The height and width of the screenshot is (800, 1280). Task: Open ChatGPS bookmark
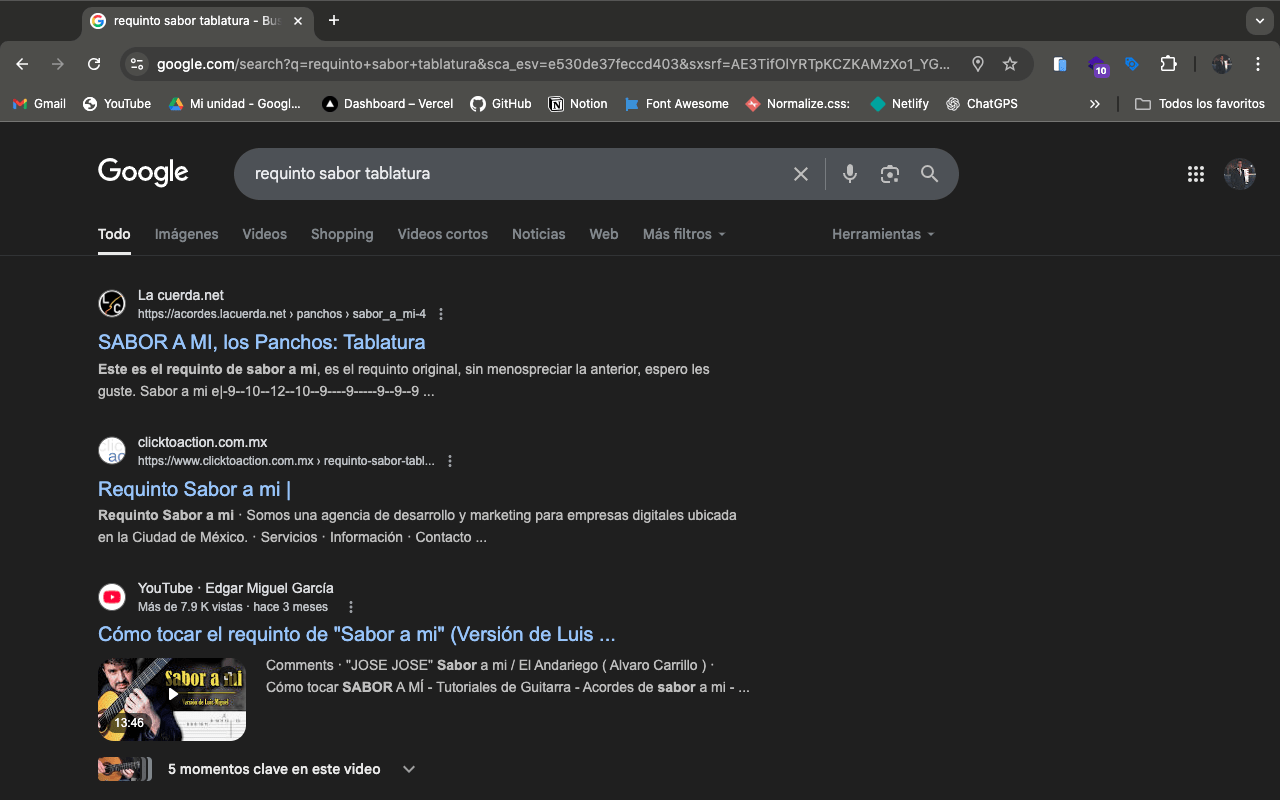pyautogui.click(x=981, y=104)
